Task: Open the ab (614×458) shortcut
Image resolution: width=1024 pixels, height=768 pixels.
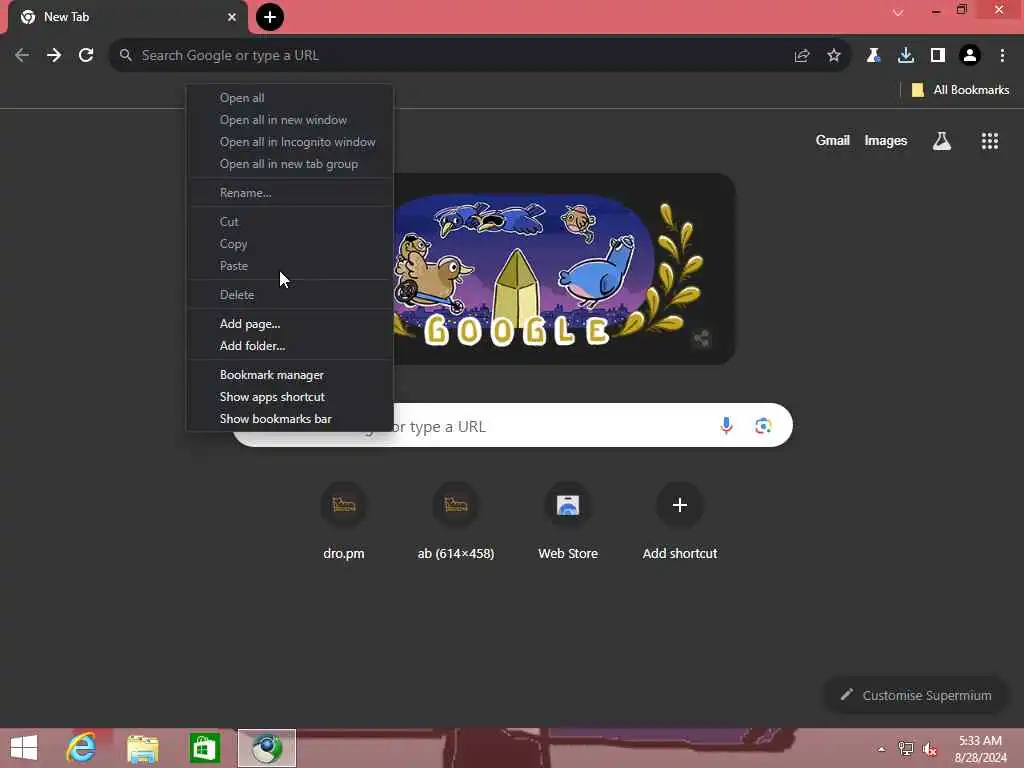Action: click(456, 522)
